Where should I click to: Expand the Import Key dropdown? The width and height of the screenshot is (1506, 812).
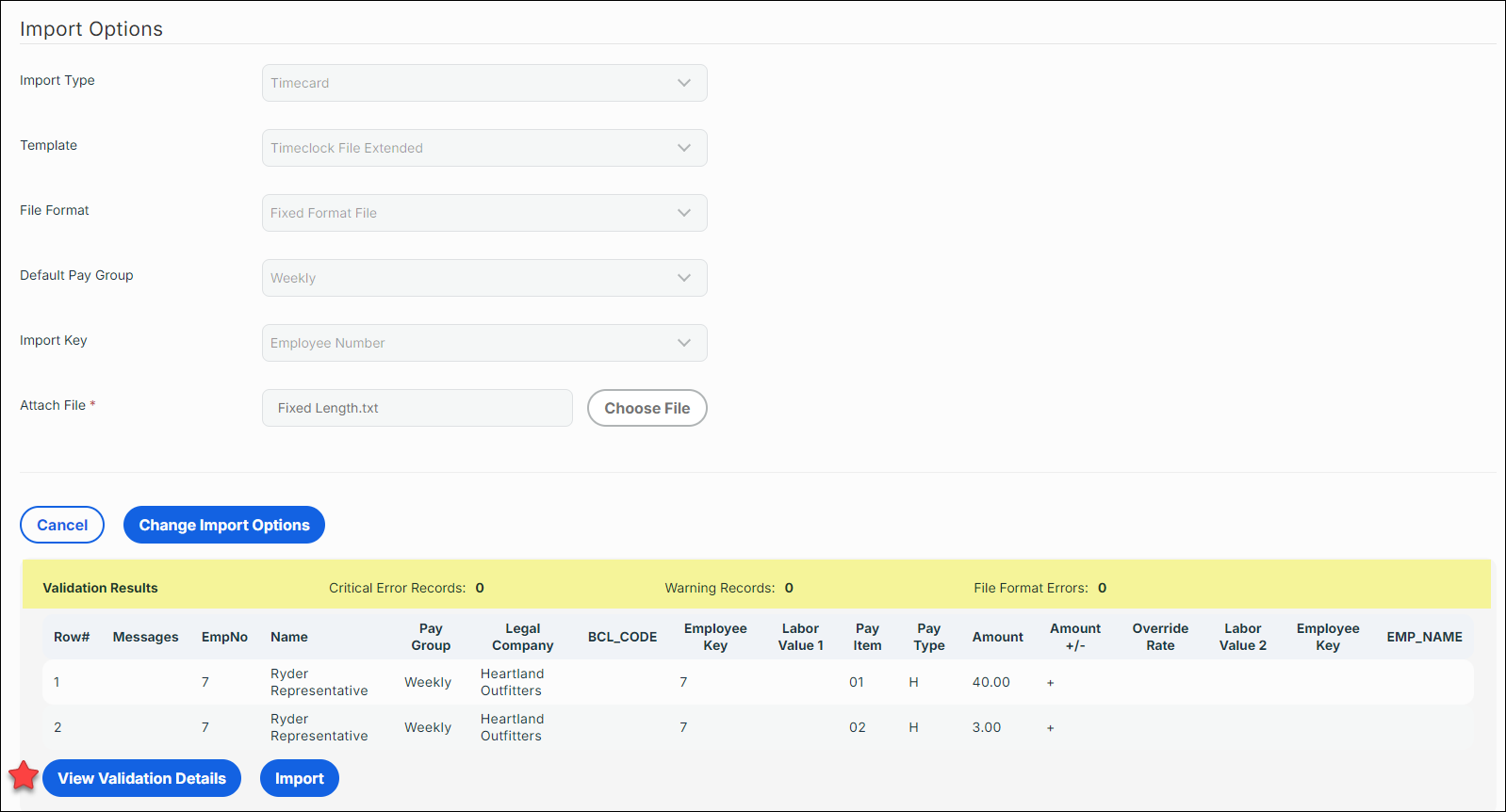(x=484, y=343)
